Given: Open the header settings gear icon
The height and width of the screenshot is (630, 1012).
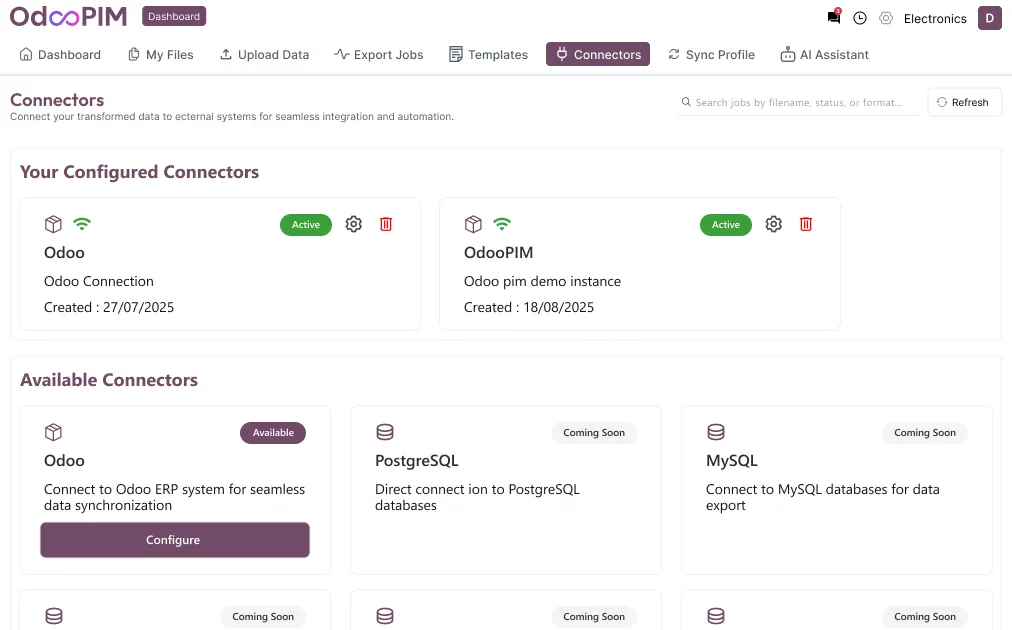Looking at the screenshot, I should click(x=886, y=18).
